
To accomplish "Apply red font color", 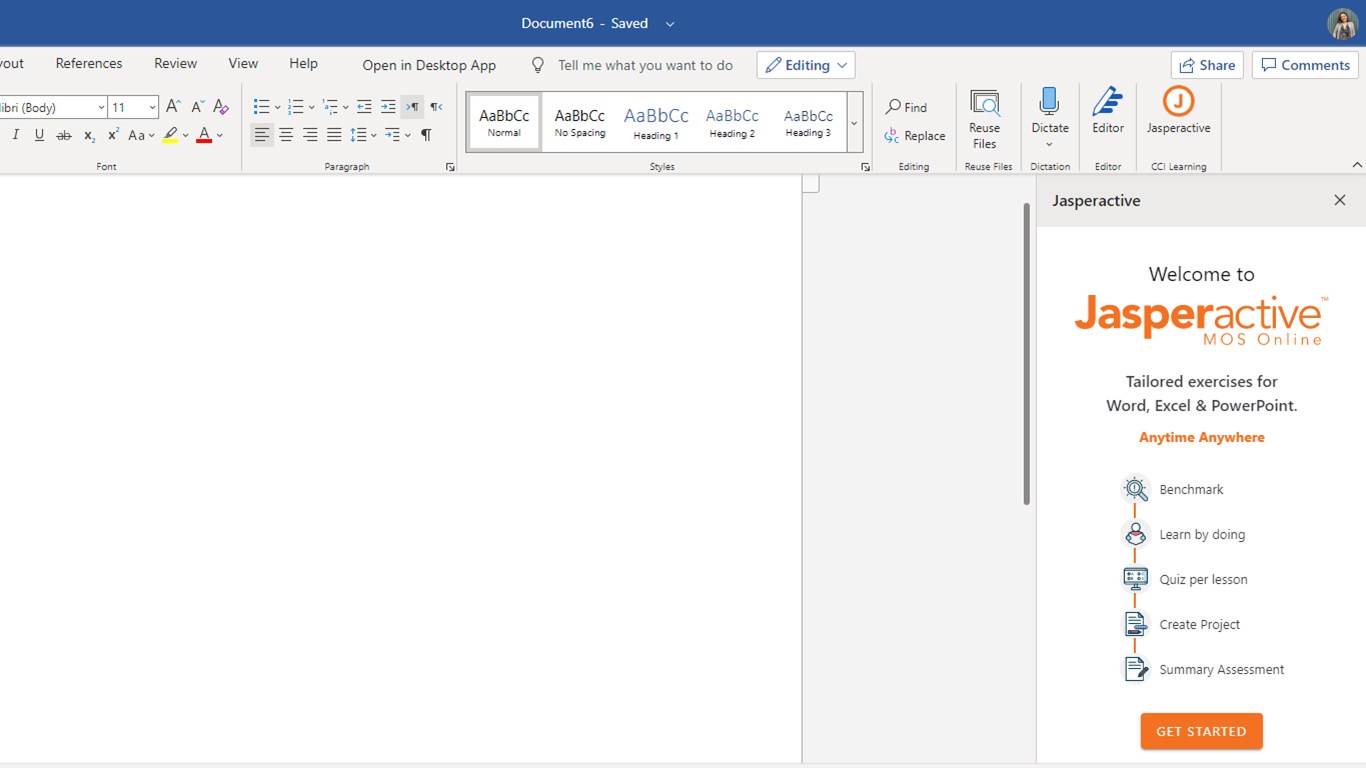I will [x=204, y=135].
